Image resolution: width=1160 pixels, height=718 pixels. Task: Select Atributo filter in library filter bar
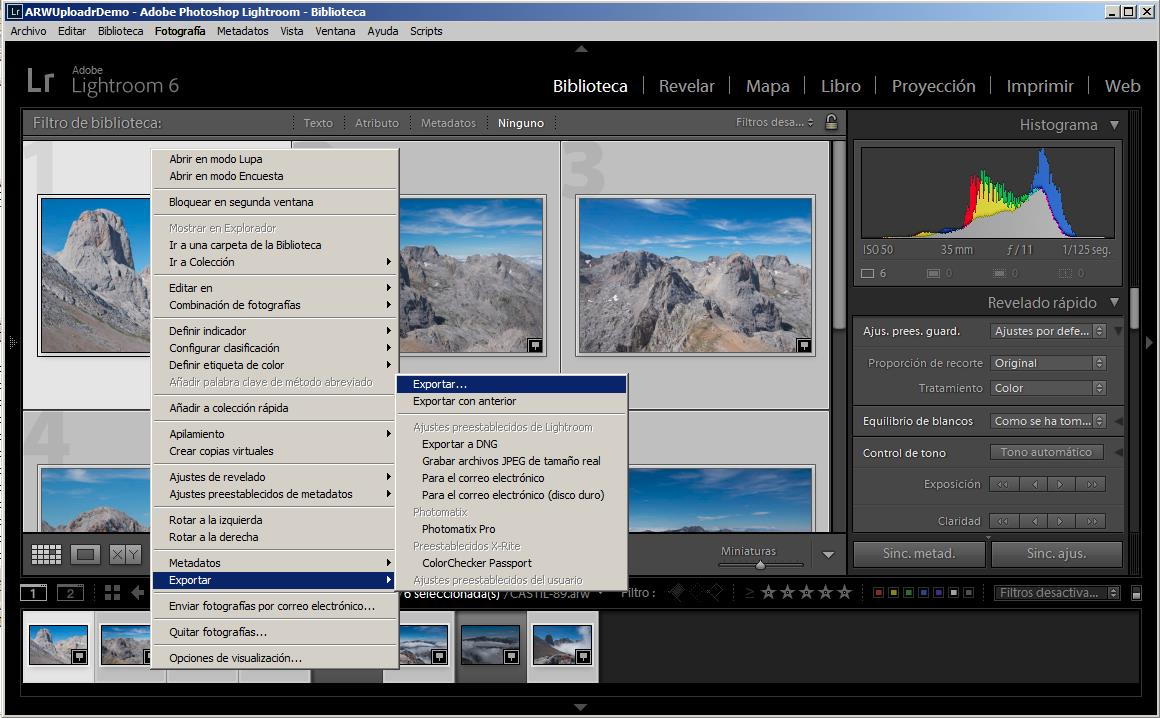tap(377, 123)
